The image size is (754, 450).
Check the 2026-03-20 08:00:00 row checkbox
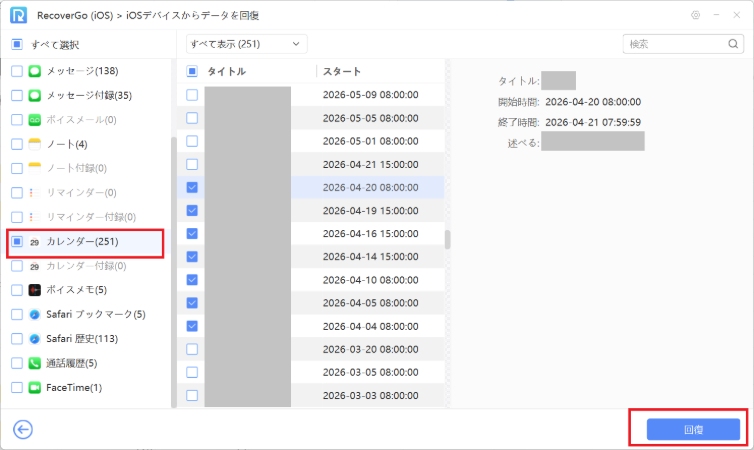(x=192, y=349)
